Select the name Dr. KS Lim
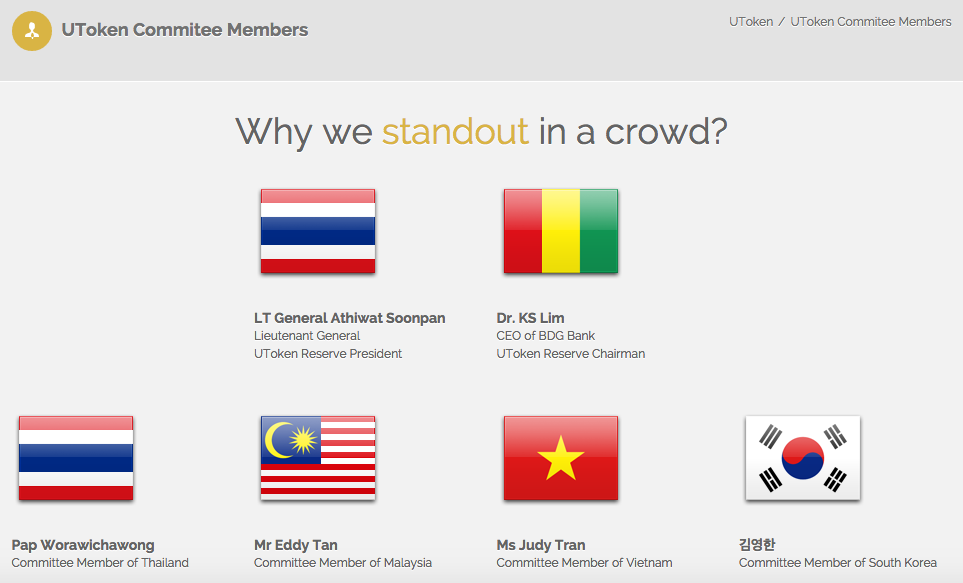963x583 pixels. (x=530, y=318)
